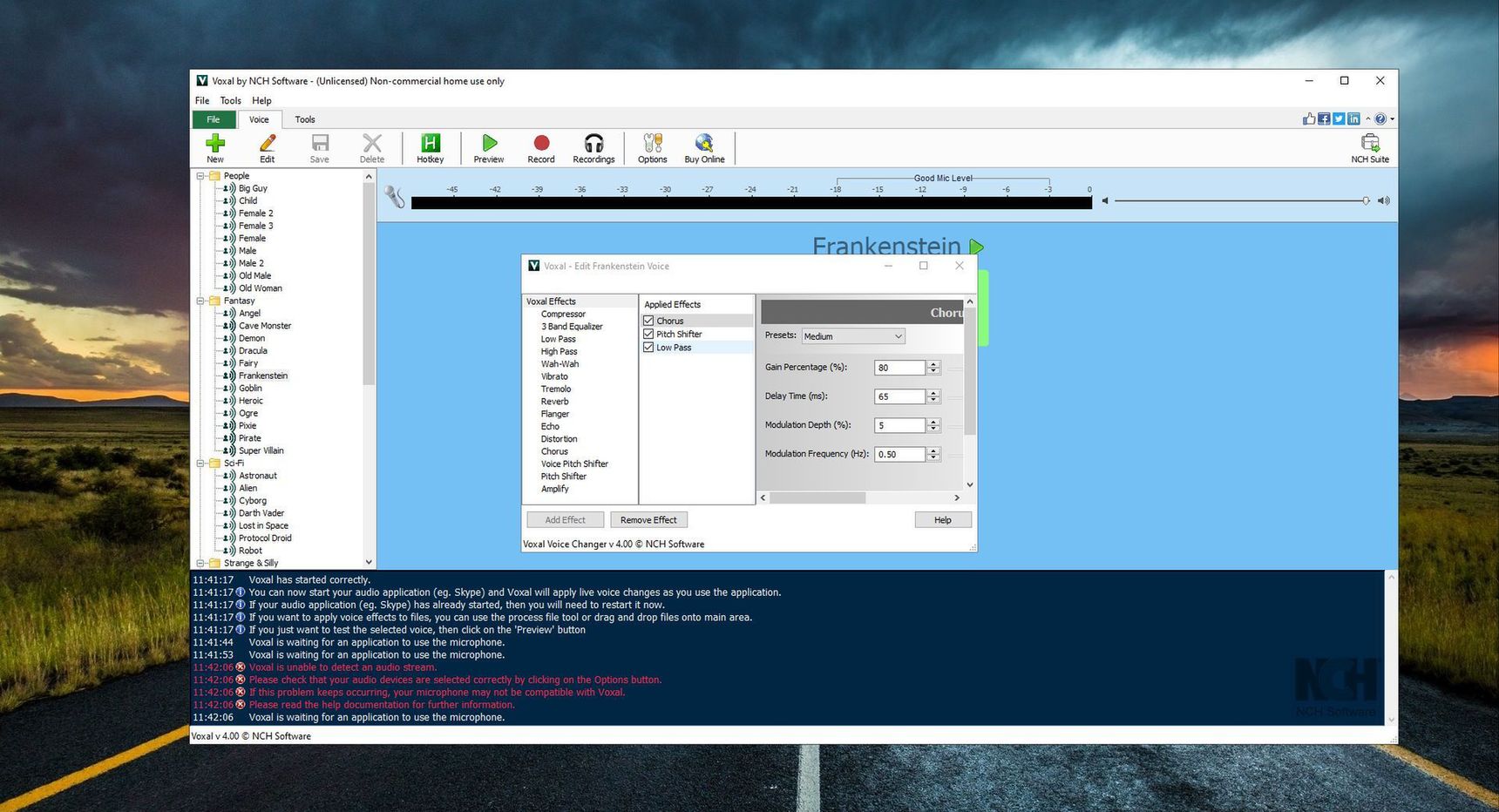This screenshot has width=1499, height=812.
Task: Open the Help menu
Action: 261,100
